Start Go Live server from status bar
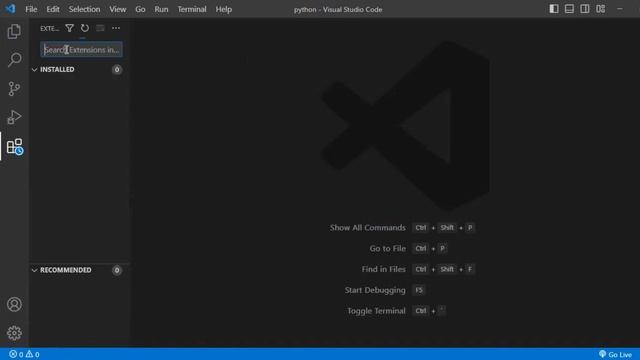640x360 pixels. 616,354
